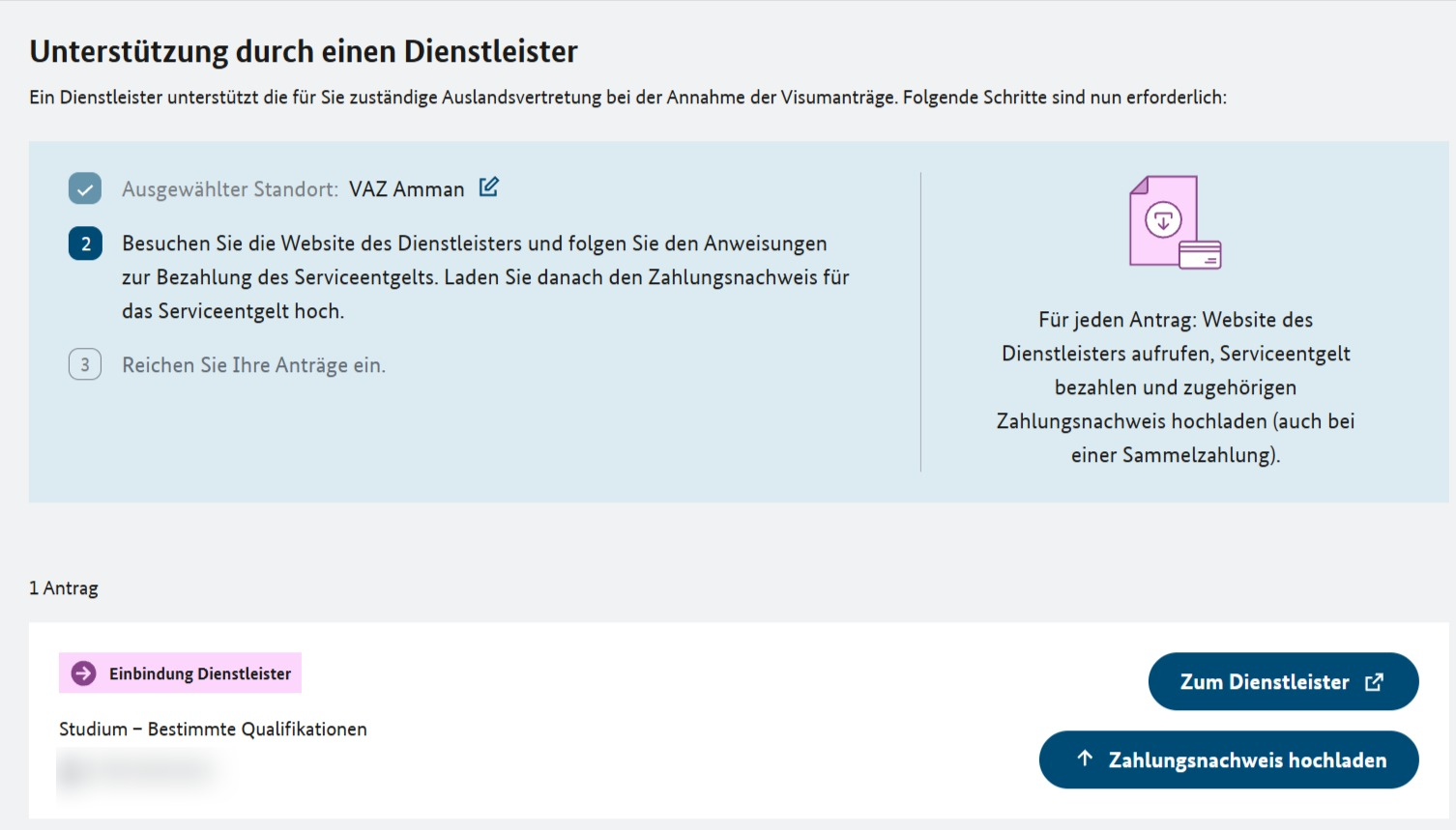Click the intro sentence beginning 'Ein Dienstleister unterstützt'
Image resolution: width=1456 pixels, height=830 pixels.
tap(627, 98)
